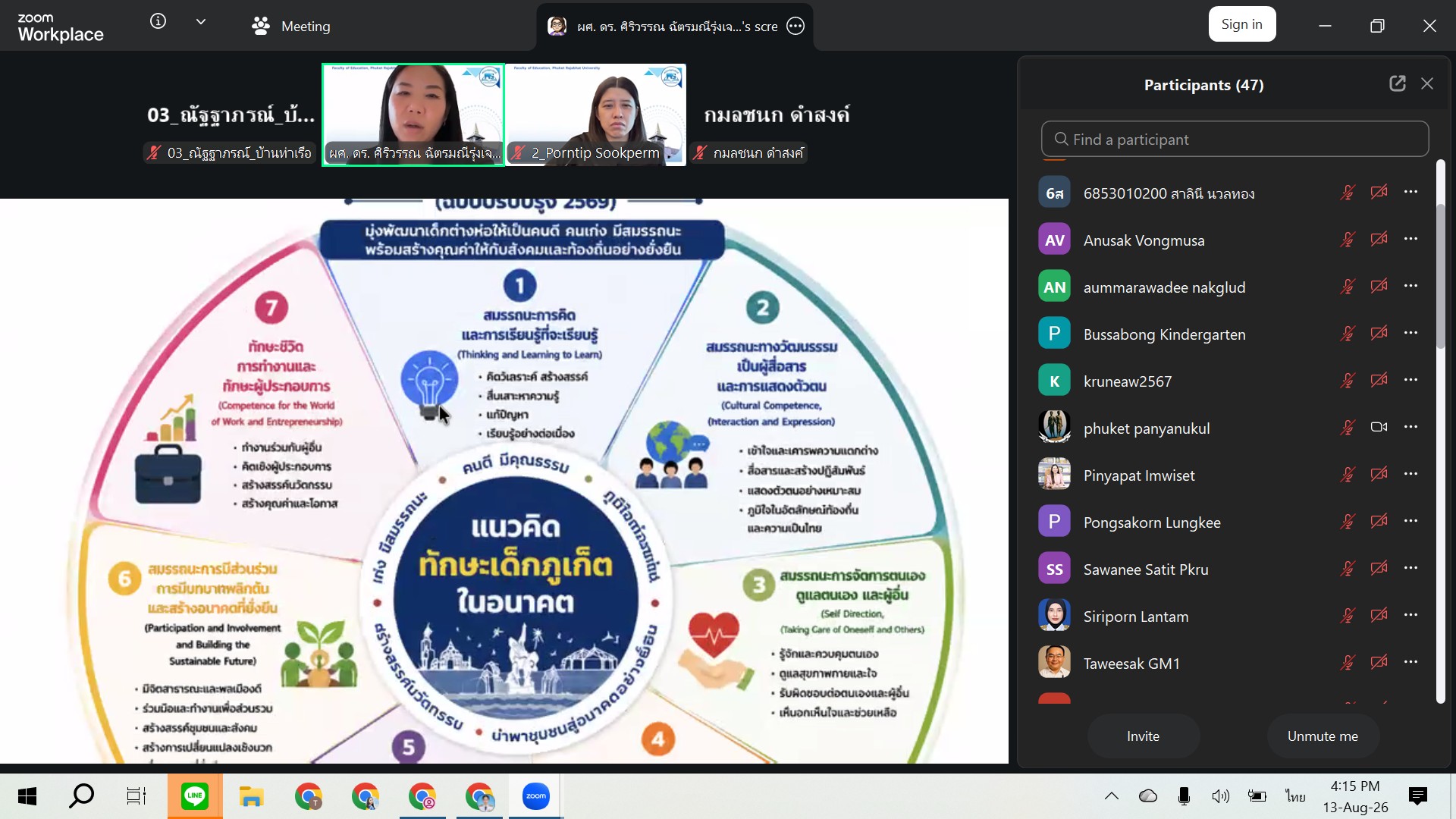Click muted mic icon for phuket panyanukul
This screenshot has width=1456, height=819.
pos(1348,428)
